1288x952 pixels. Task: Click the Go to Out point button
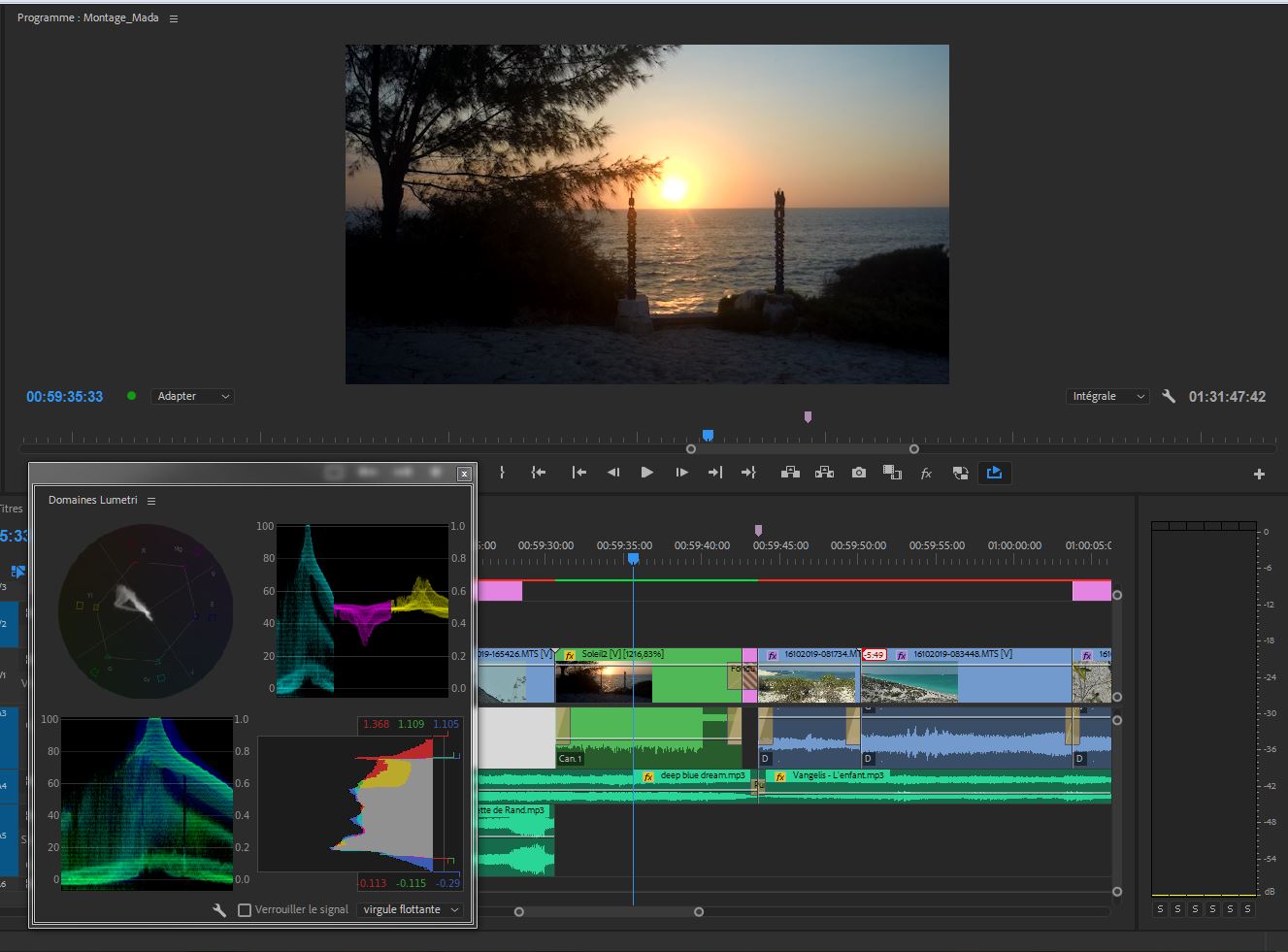click(748, 473)
